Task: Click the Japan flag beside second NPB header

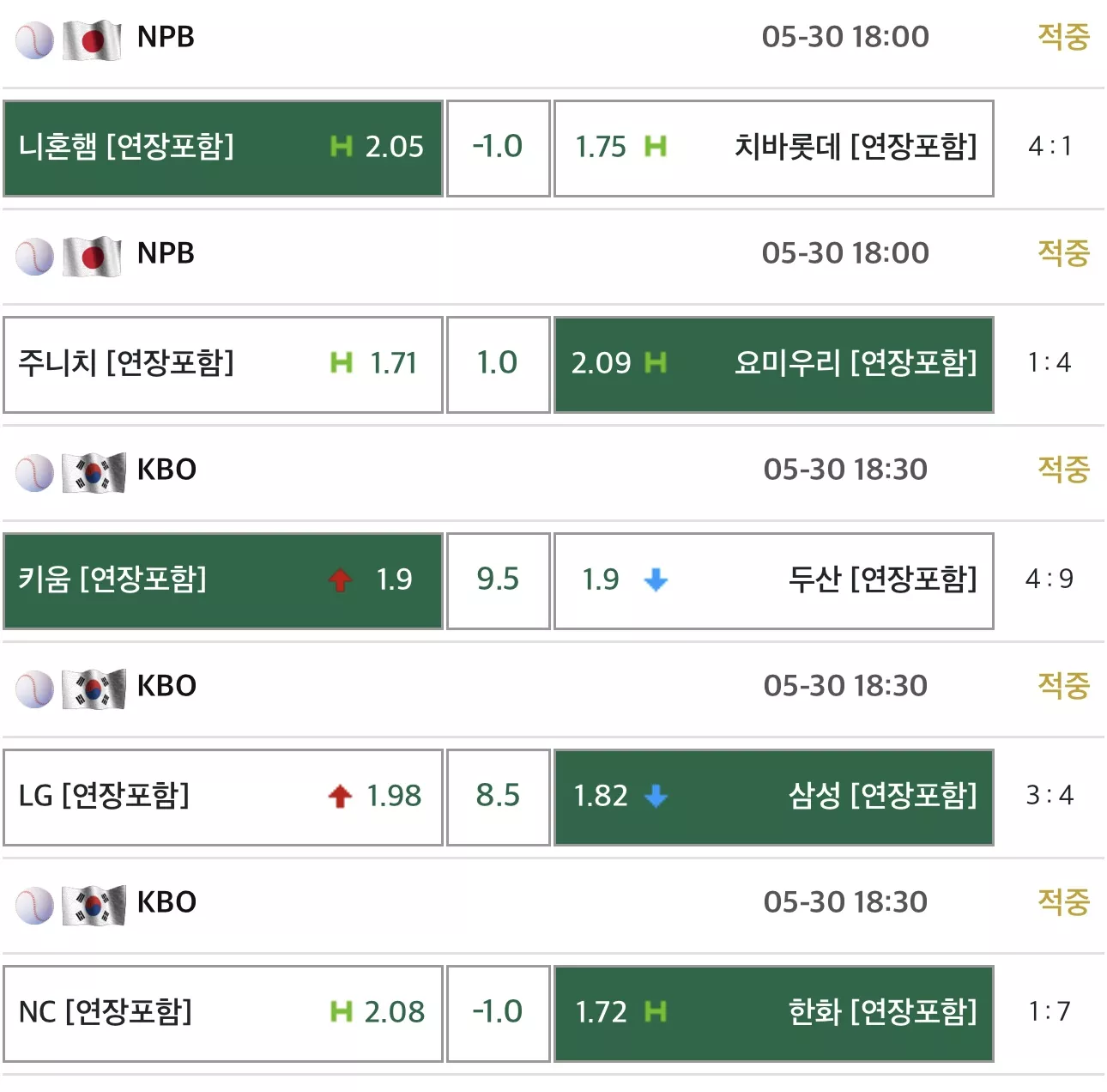Action: point(92,256)
